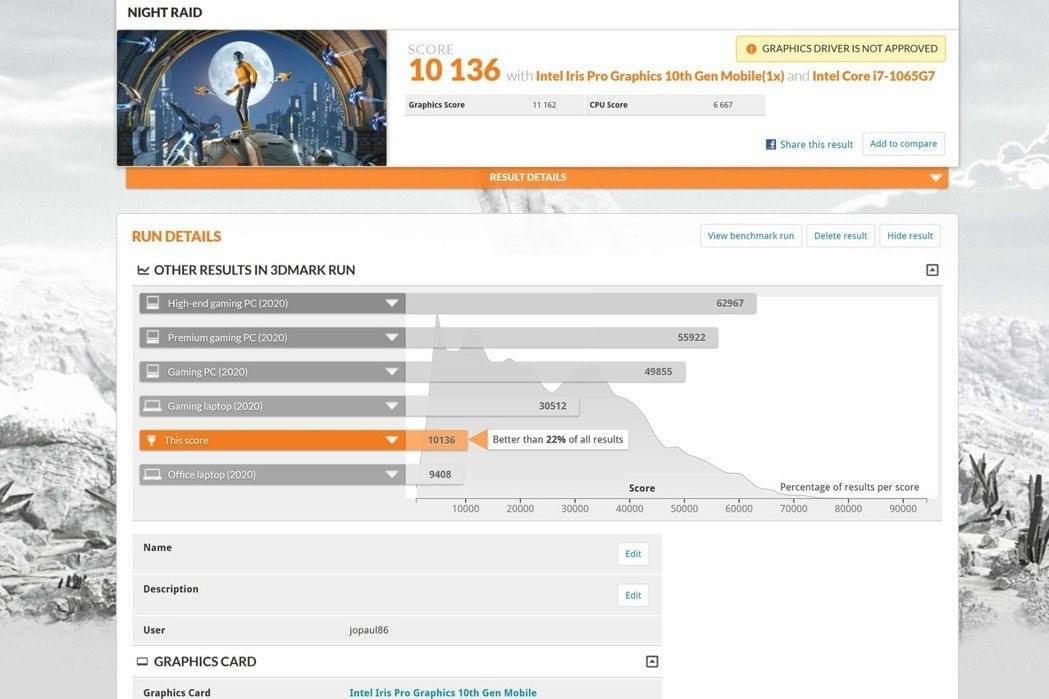
Task: Click the Percentage of results per score label
Action: [x=850, y=487]
